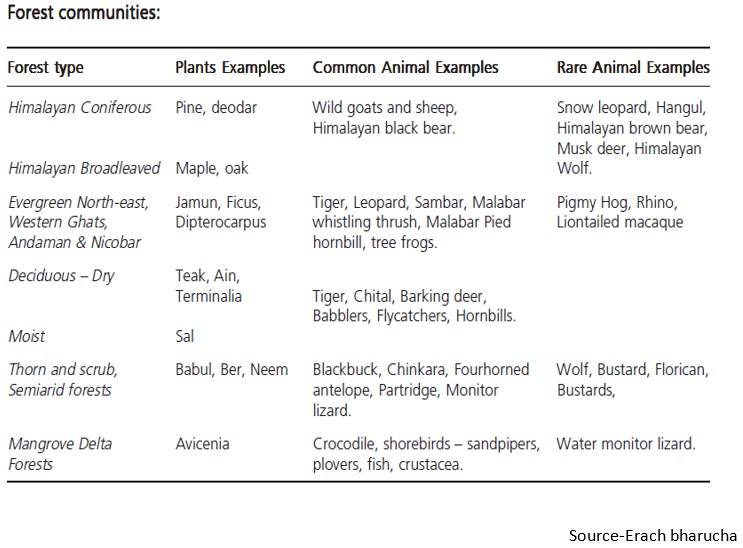Select the "Deciduous – Dry" forest type
The image size is (743, 548).
point(60,276)
